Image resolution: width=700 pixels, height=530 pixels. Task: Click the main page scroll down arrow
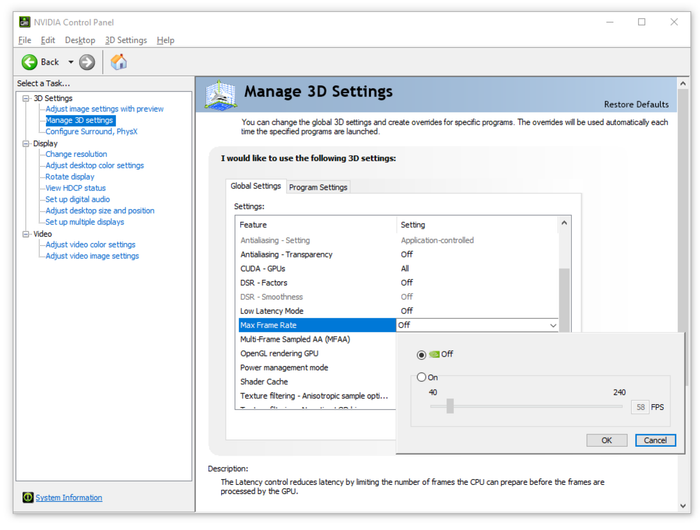pos(683,505)
